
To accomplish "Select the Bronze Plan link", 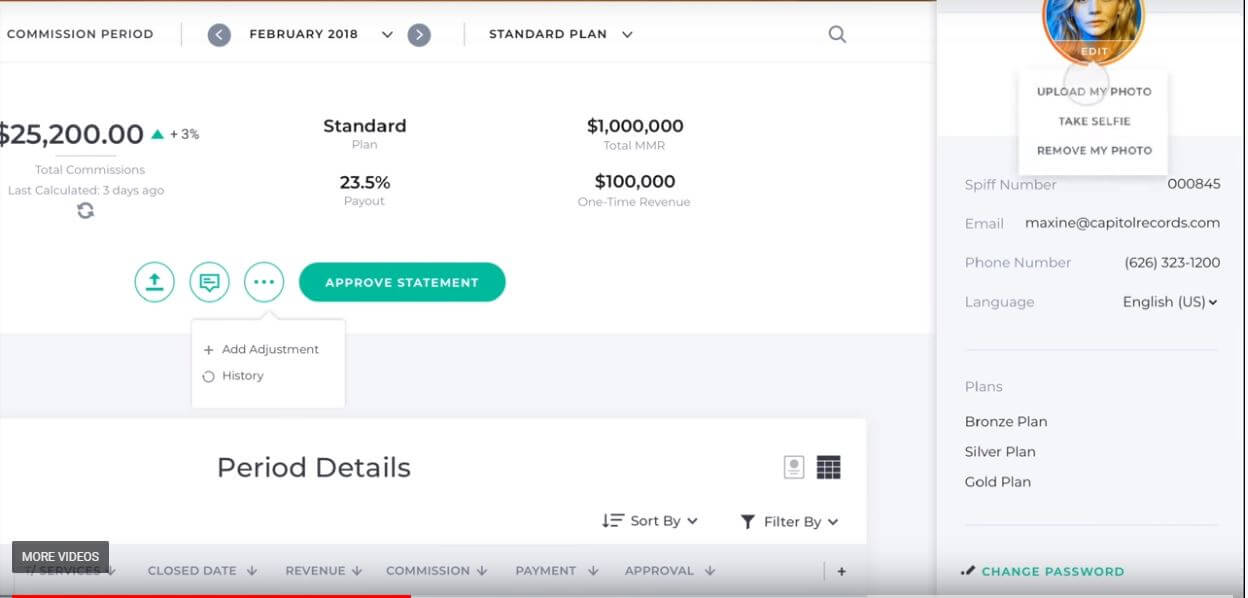I will pyautogui.click(x=1006, y=422).
